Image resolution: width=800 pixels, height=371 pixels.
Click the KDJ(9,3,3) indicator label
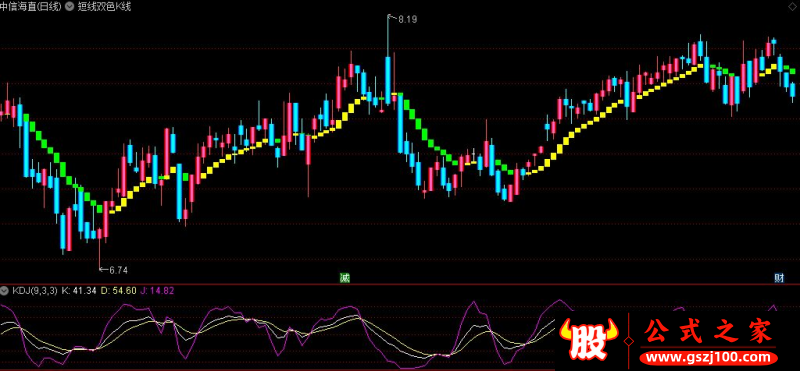click(34, 291)
